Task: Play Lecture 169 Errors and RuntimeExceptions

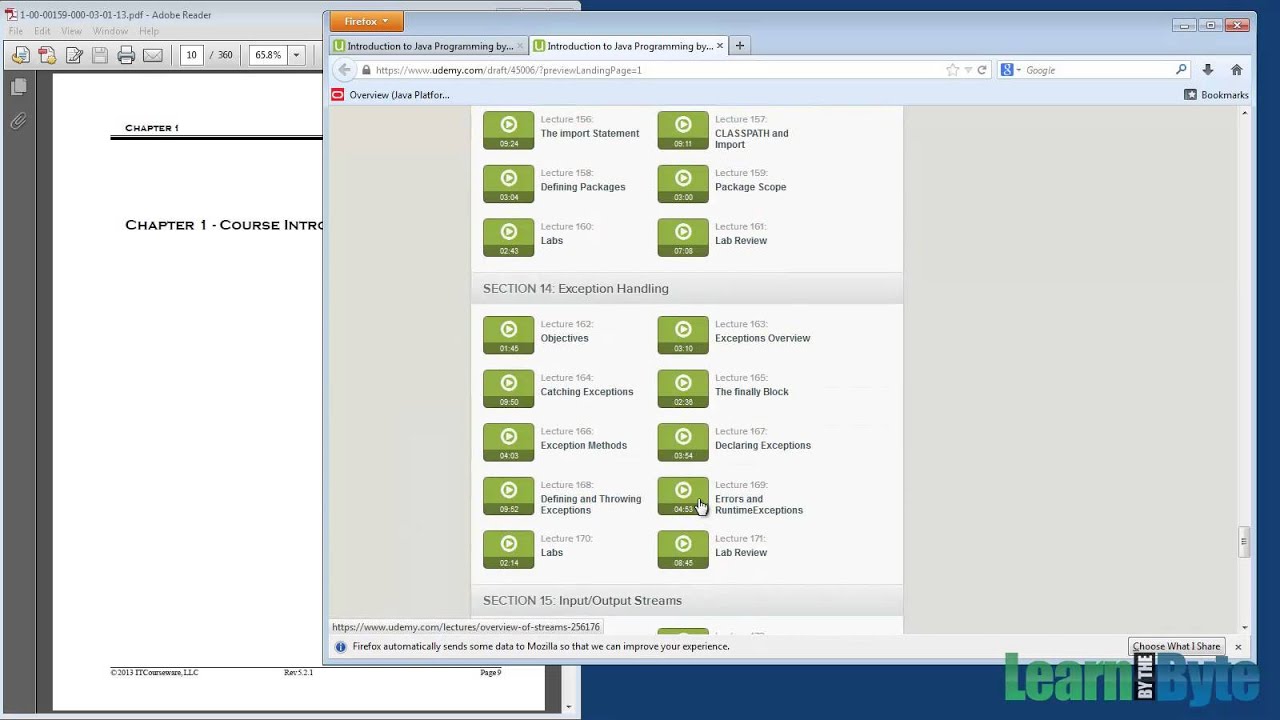Action: (683, 496)
